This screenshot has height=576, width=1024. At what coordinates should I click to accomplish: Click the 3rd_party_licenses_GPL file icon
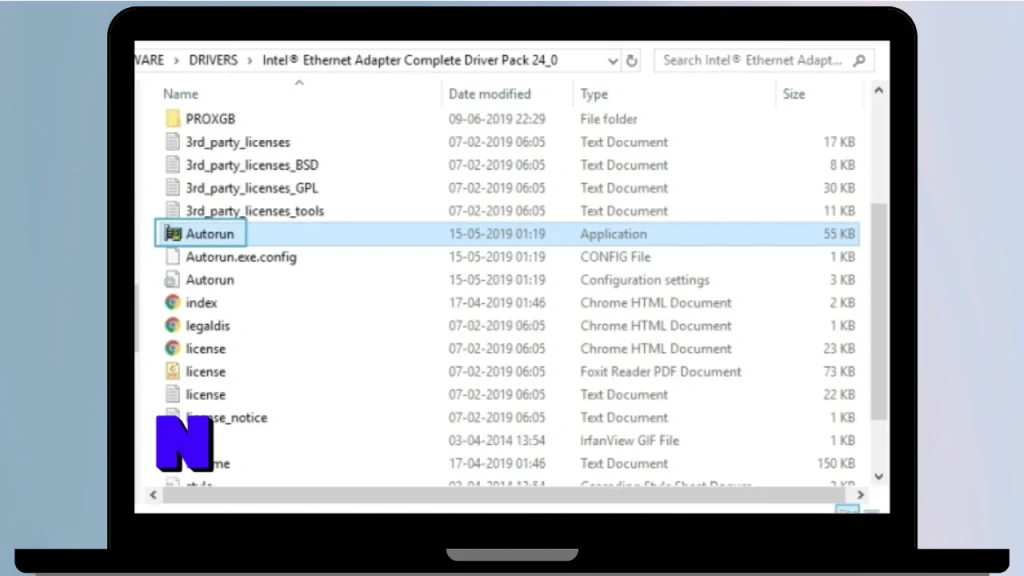tap(172, 187)
